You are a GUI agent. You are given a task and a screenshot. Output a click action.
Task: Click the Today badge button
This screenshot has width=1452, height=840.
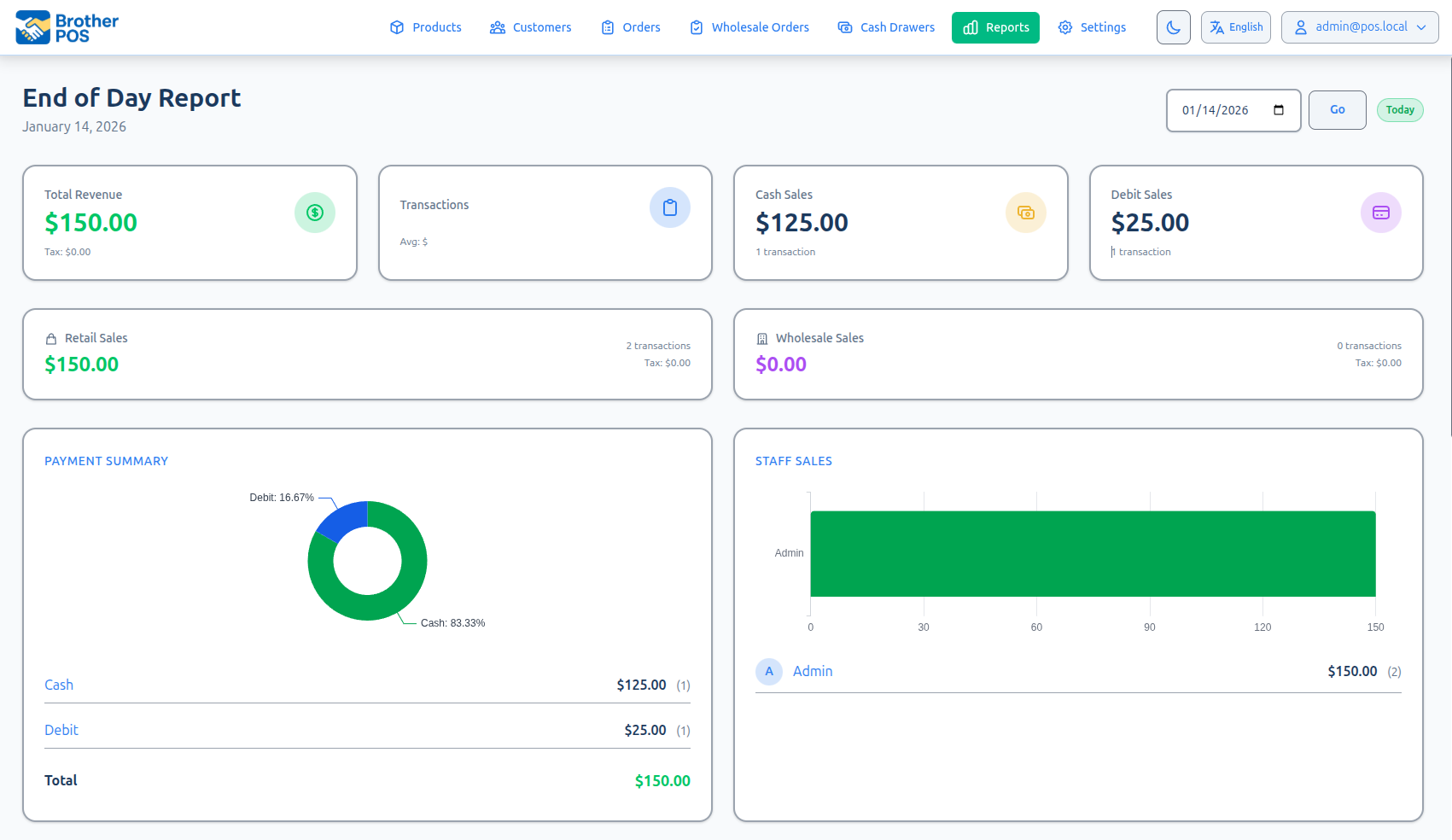tap(1399, 110)
